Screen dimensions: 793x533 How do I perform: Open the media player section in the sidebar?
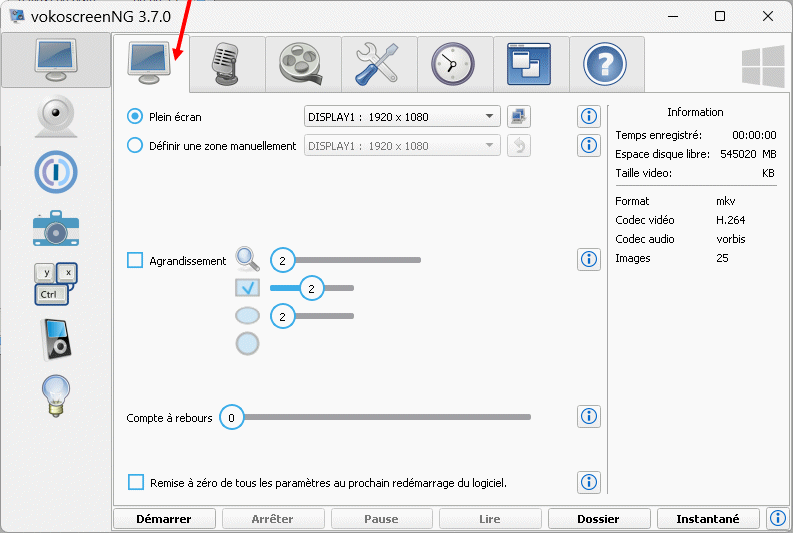[x=56, y=339]
